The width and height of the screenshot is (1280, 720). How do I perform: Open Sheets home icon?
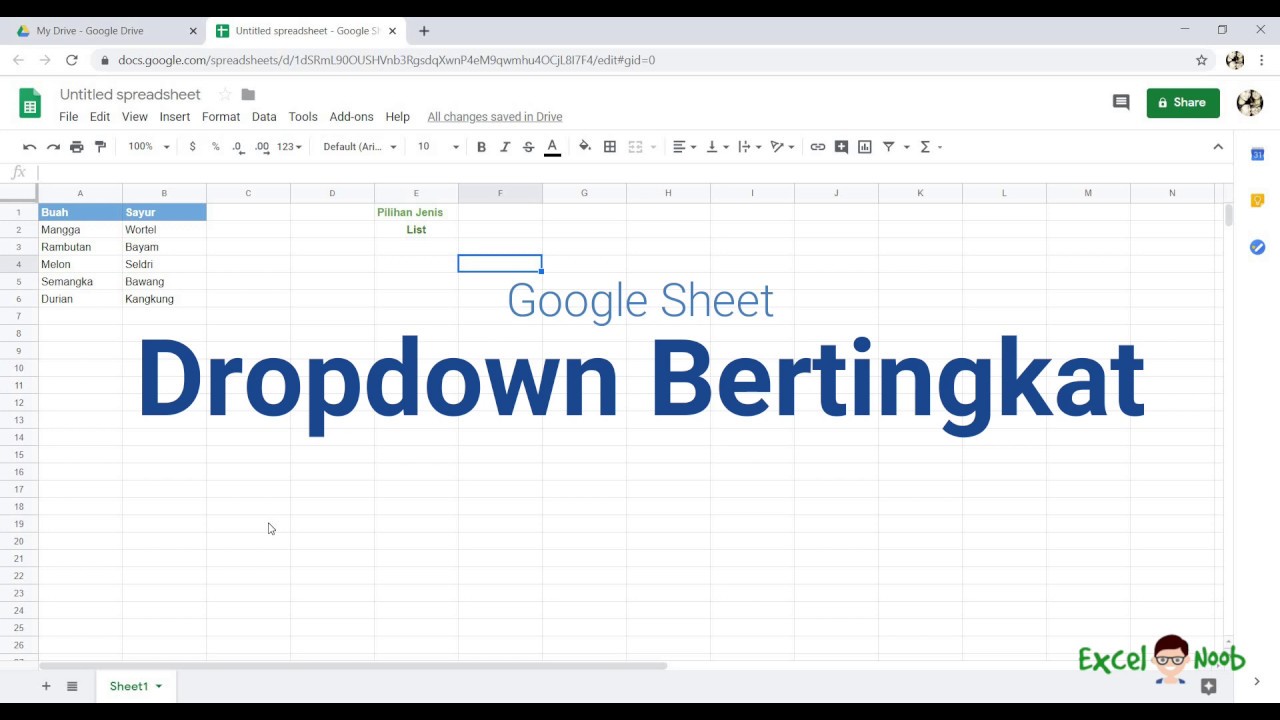pyautogui.click(x=30, y=103)
